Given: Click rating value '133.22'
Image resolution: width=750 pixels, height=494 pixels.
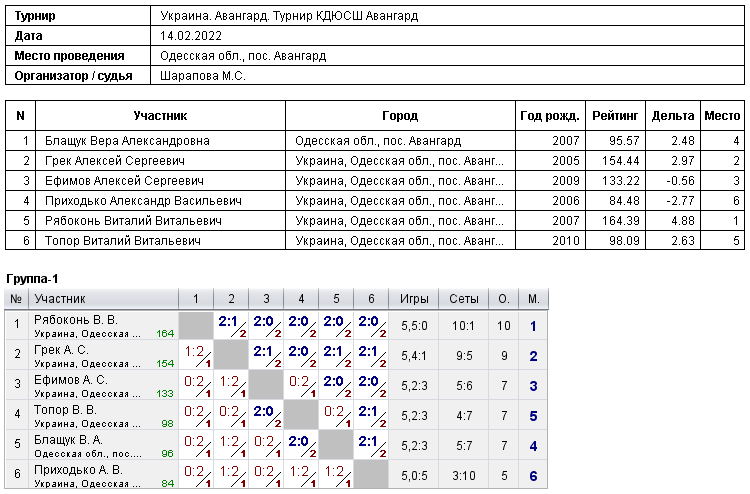Looking at the screenshot, I should point(621,181).
